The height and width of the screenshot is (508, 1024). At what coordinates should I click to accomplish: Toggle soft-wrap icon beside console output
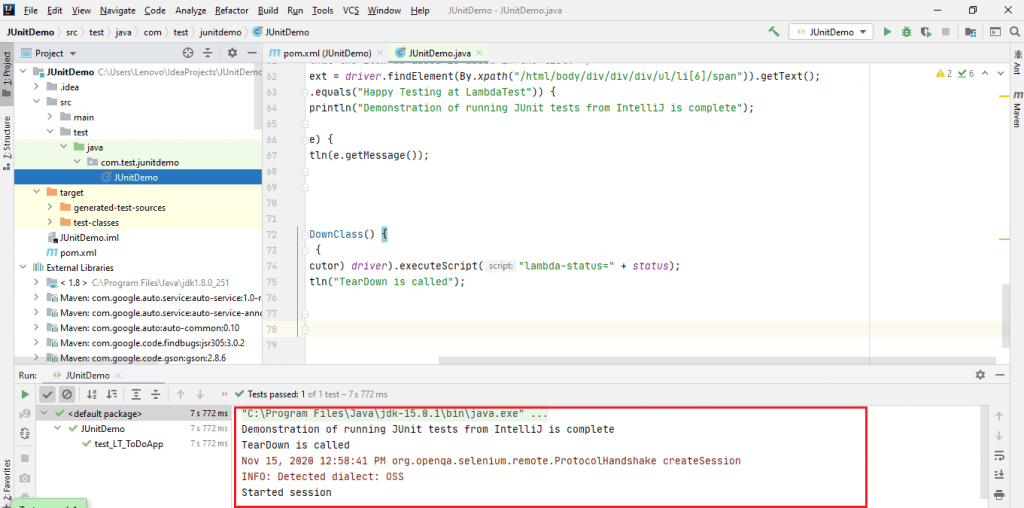tap(999, 455)
